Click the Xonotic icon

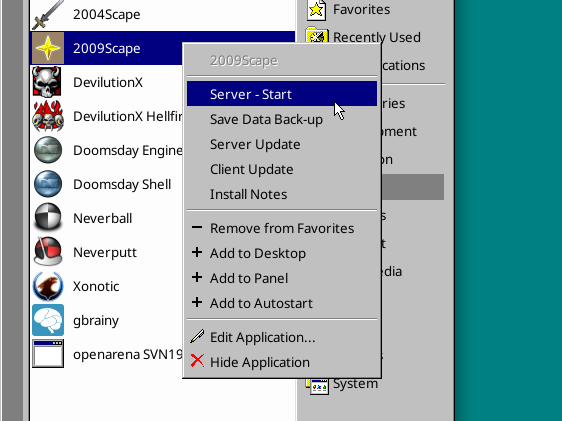pos(48,286)
